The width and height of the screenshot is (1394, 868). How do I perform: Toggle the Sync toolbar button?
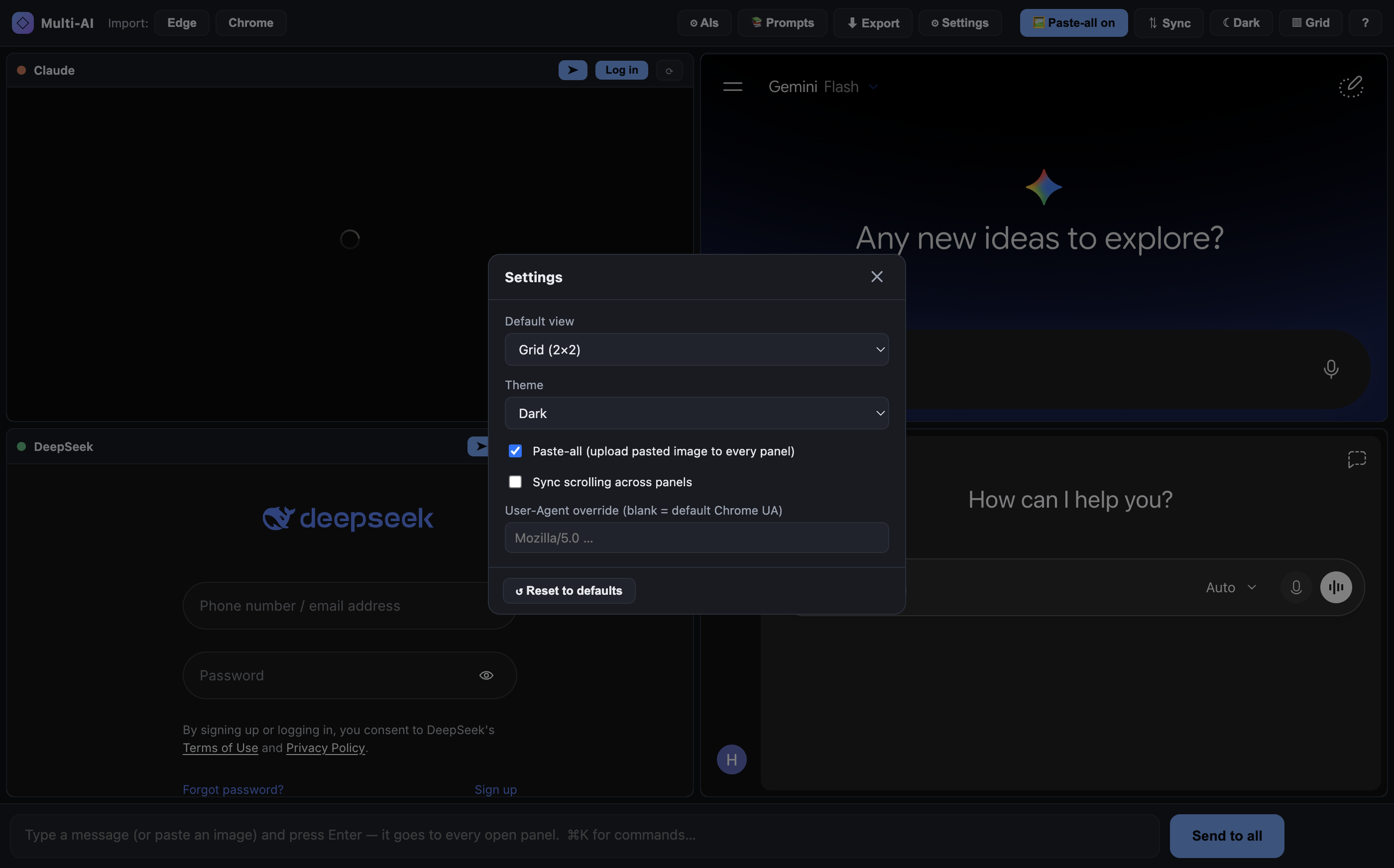tap(1169, 23)
